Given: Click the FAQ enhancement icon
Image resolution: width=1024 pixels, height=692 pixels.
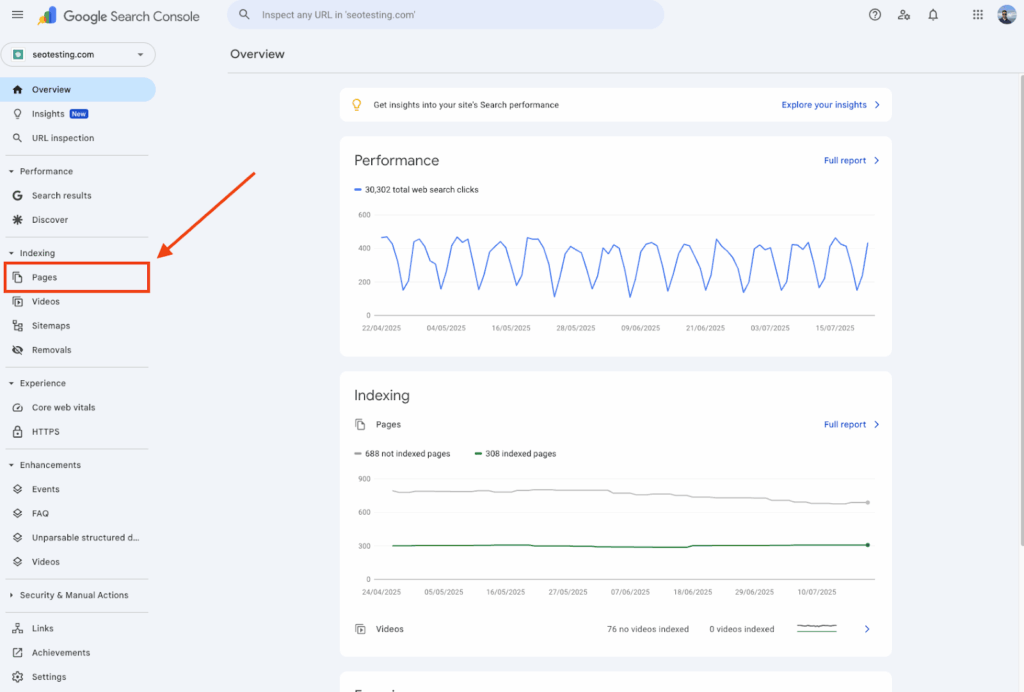Looking at the screenshot, I should (18, 513).
